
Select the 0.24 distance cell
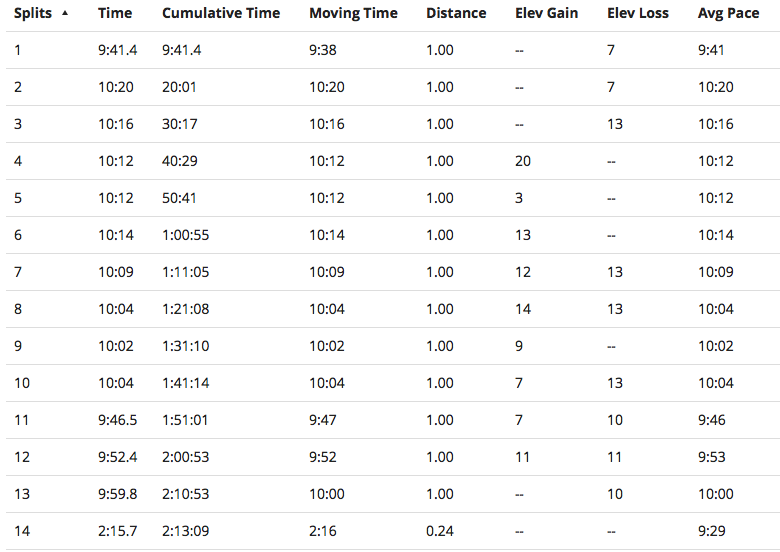[439, 531]
